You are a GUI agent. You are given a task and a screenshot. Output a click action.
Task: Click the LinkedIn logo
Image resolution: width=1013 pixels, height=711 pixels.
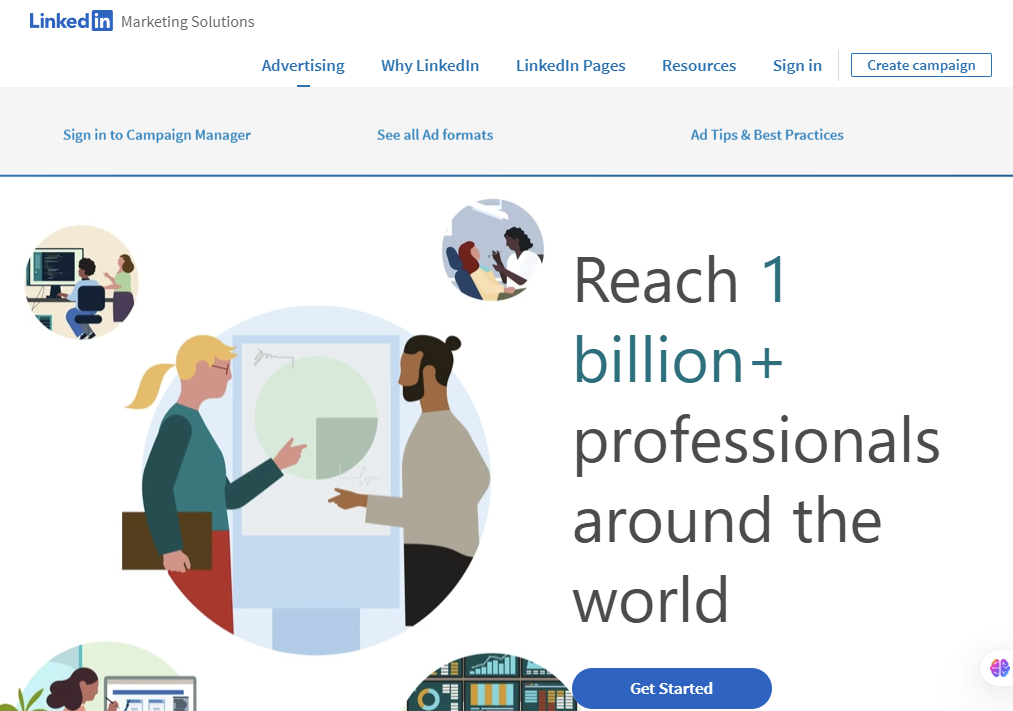pyautogui.click(x=71, y=21)
